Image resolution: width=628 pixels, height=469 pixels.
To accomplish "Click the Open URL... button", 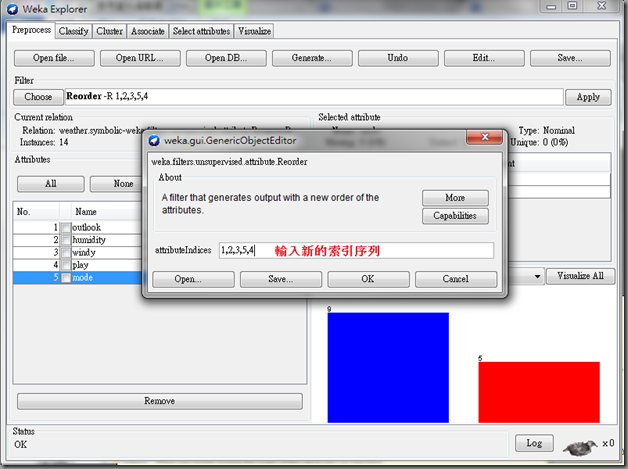I will (140, 58).
